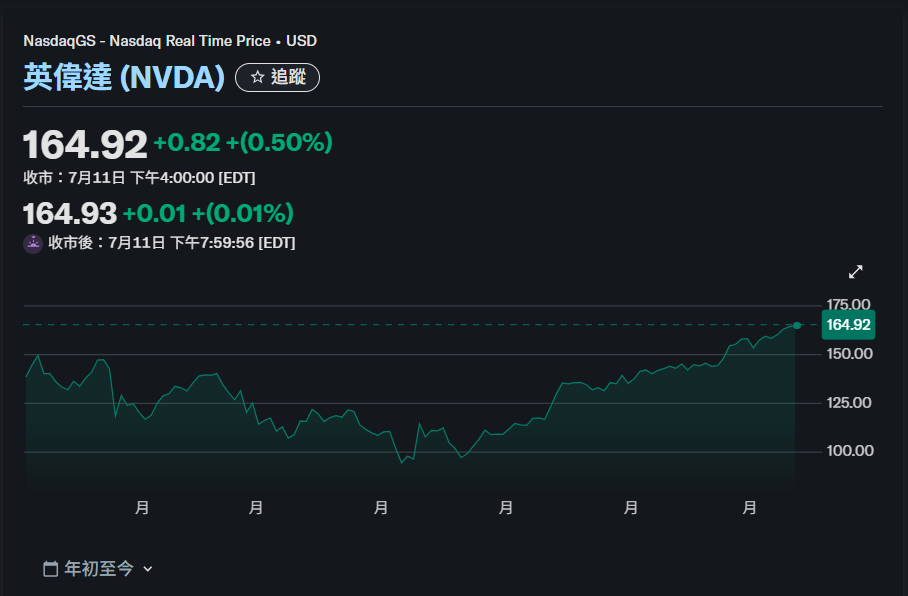This screenshot has height=596, width=908.
Task: Click the 175.00 y-axis label
Action: point(848,305)
